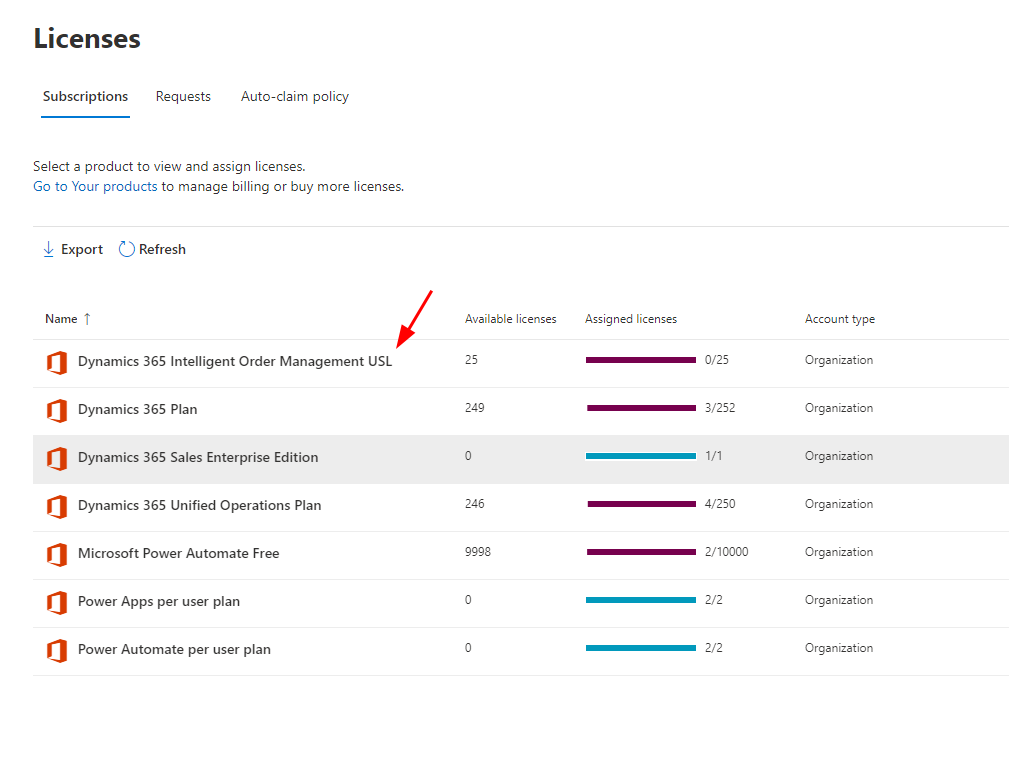
Task: Select the Subscriptions tab
Action: (85, 96)
